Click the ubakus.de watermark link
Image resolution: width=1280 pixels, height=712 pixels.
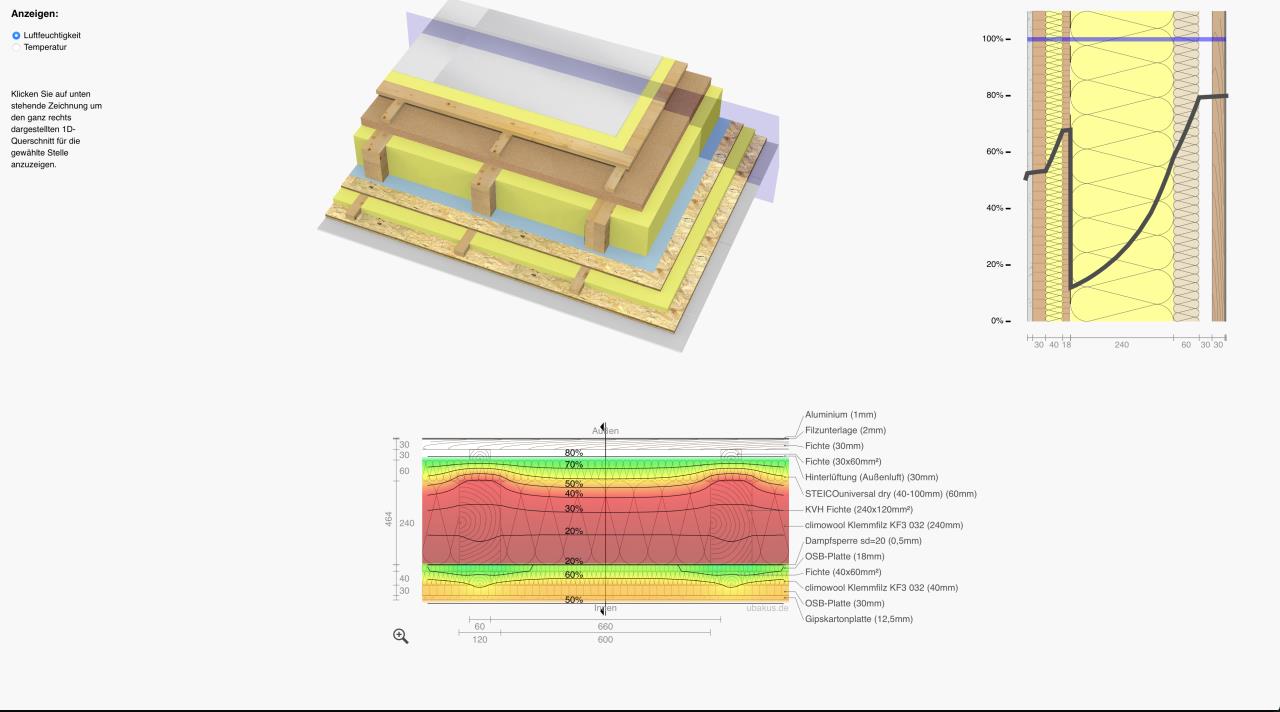[x=767, y=608]
